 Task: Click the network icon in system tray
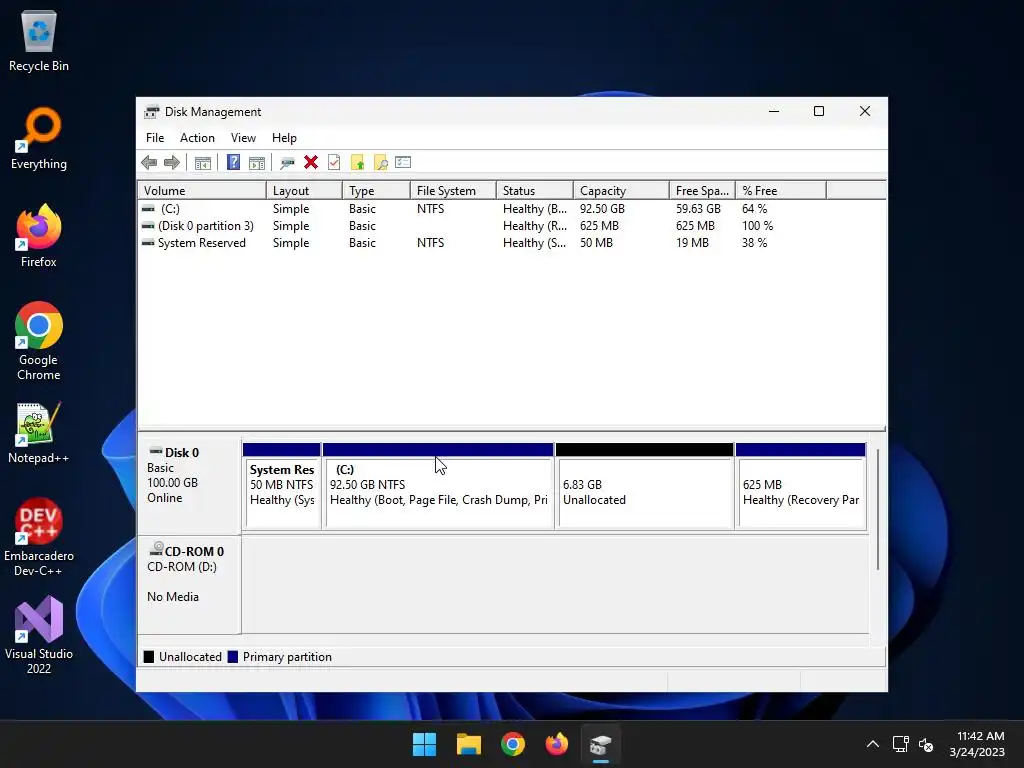pyautogui.click(x=901, y=744)
